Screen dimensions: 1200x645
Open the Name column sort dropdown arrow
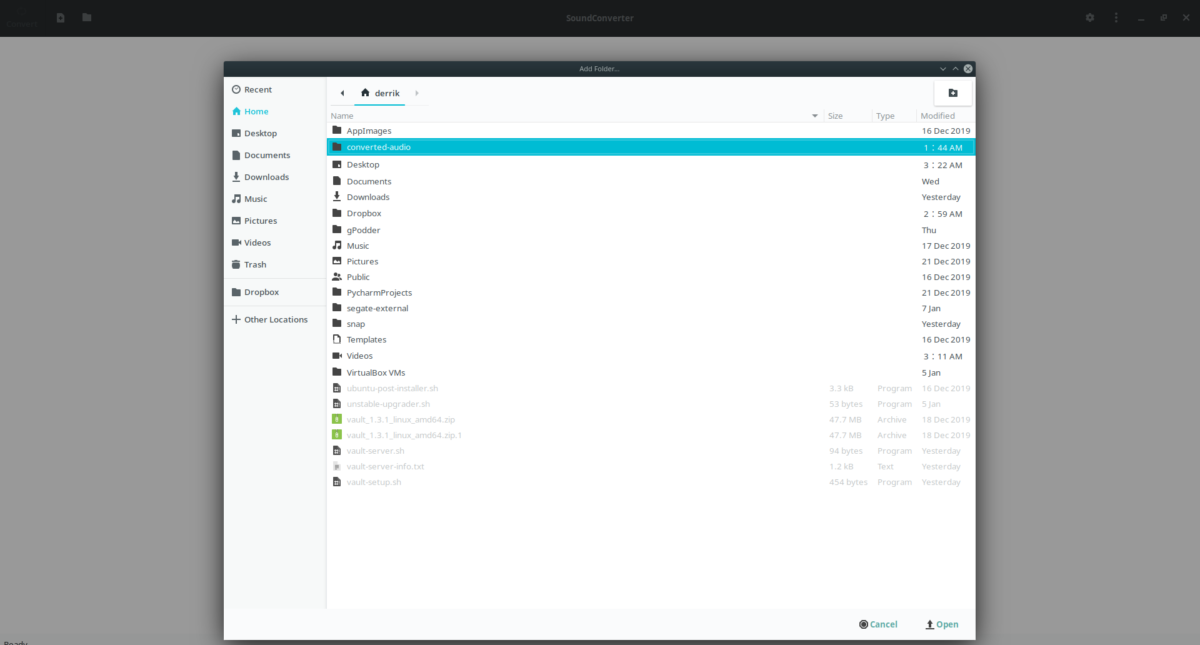point(813,115)
